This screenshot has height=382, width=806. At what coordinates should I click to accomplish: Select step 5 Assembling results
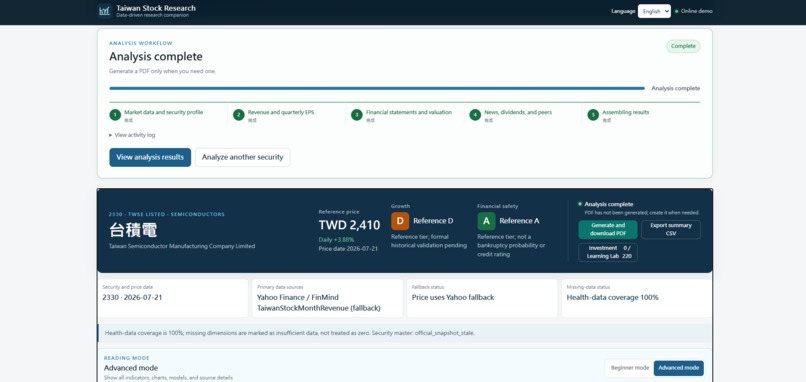click(619, 115)
